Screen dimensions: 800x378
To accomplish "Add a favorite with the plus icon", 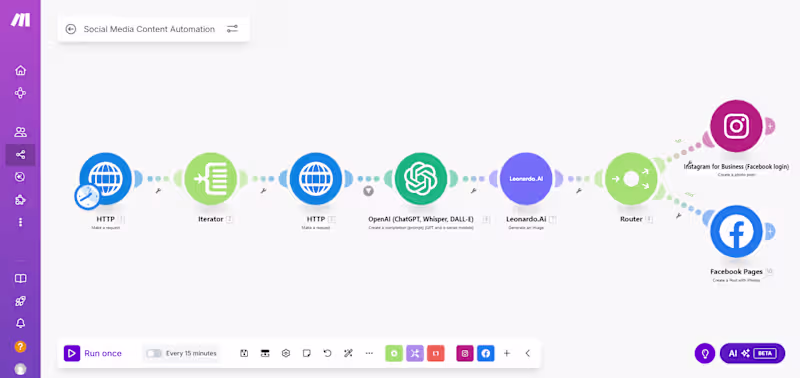I will [507, 353].
